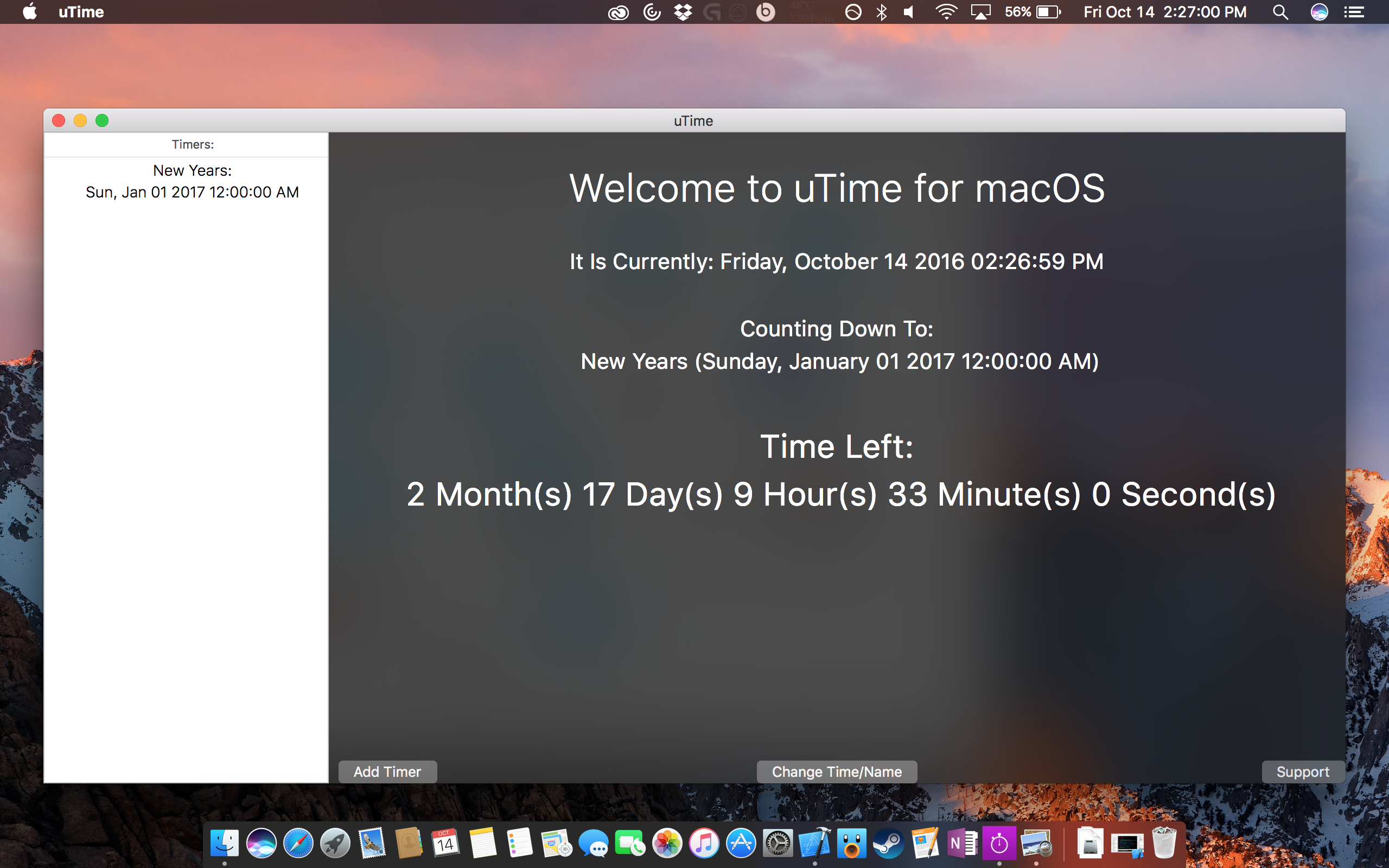Open Creative Cloud status icon
The width and height of the screenshot is (1389, 868).
pyautogui.click(x=618, y=12)
